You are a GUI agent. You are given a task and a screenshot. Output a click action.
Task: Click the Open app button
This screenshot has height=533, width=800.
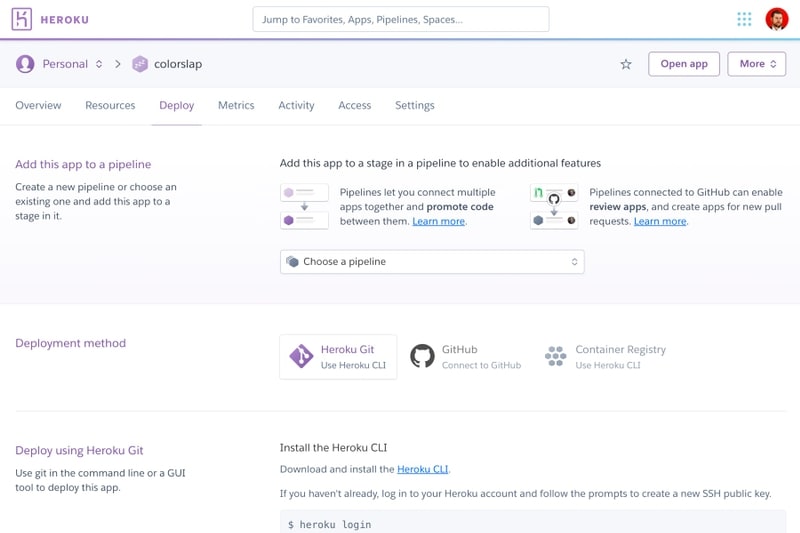[x=684, y=64]
